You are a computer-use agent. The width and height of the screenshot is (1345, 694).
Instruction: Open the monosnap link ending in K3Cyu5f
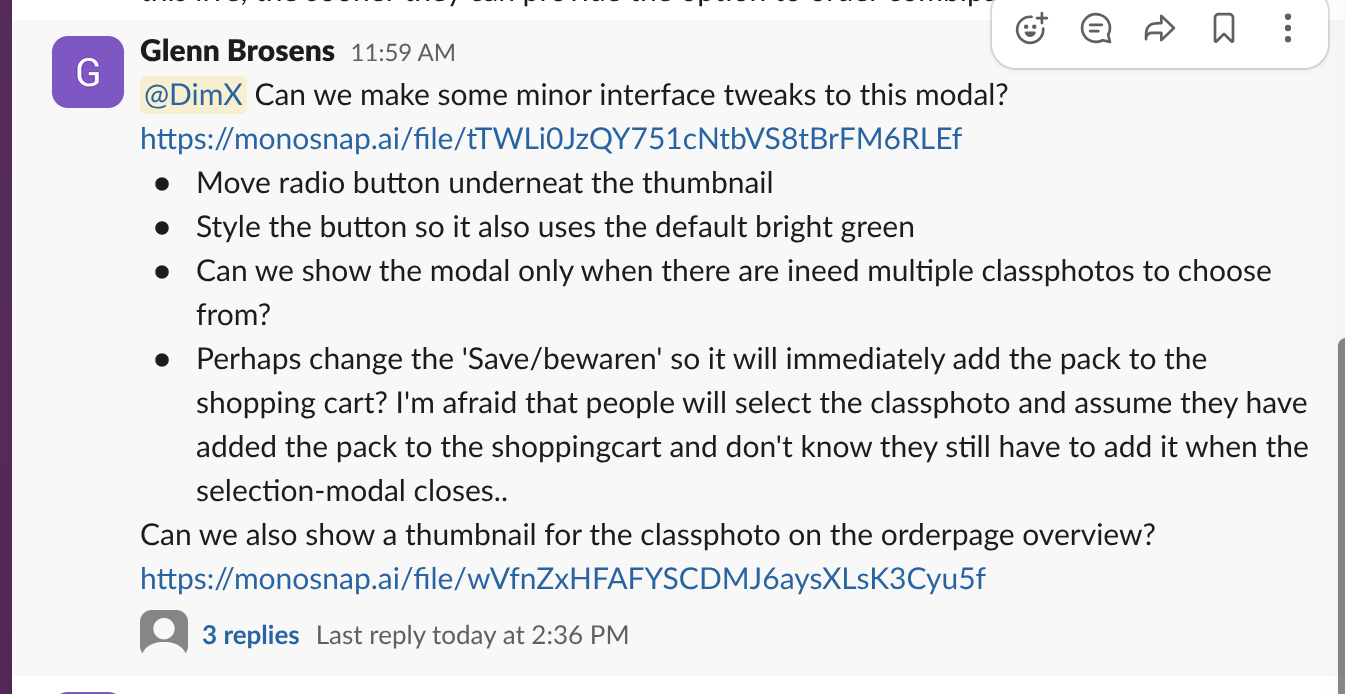tap(563, 578)
